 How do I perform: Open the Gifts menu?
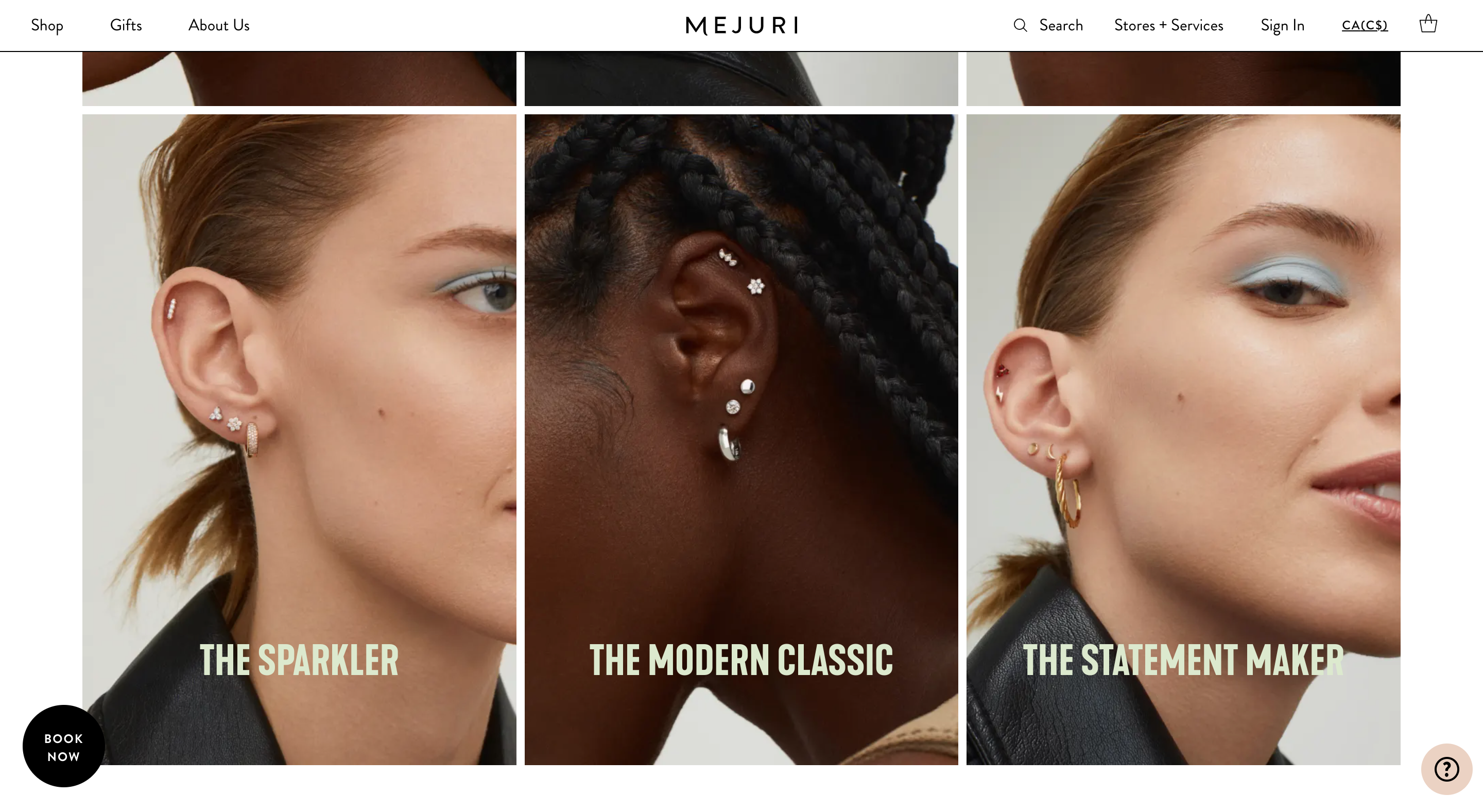[x=126, y=25]
